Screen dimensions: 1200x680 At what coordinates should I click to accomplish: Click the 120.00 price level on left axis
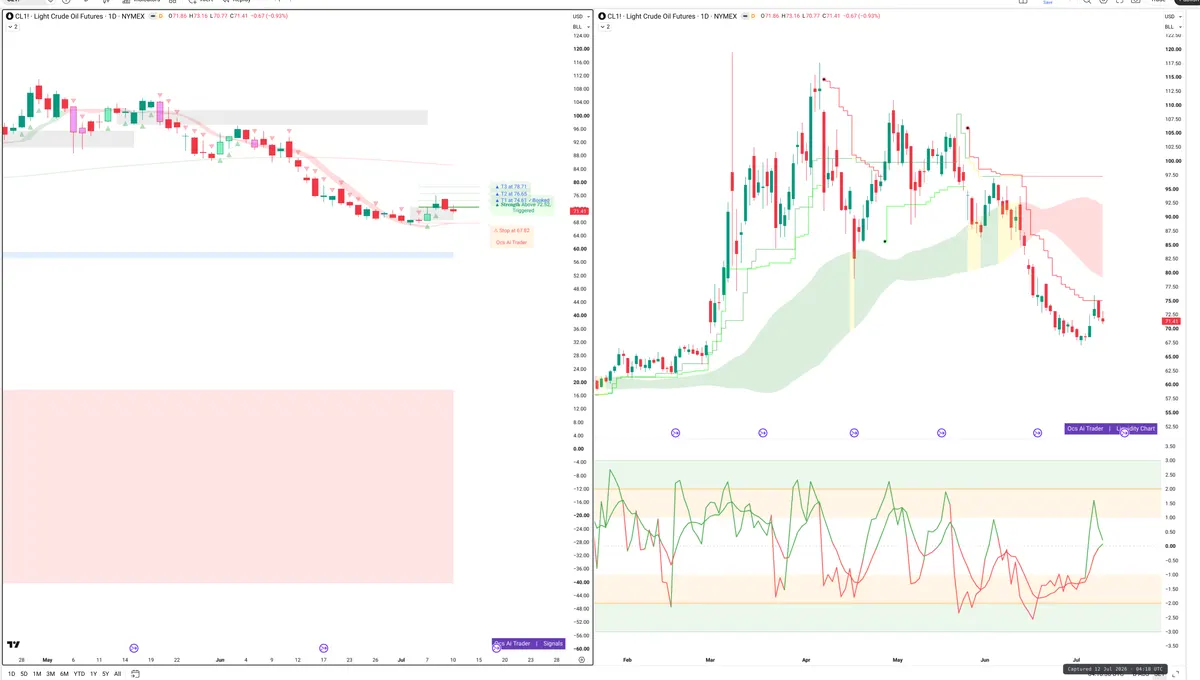tap(579, 49)
